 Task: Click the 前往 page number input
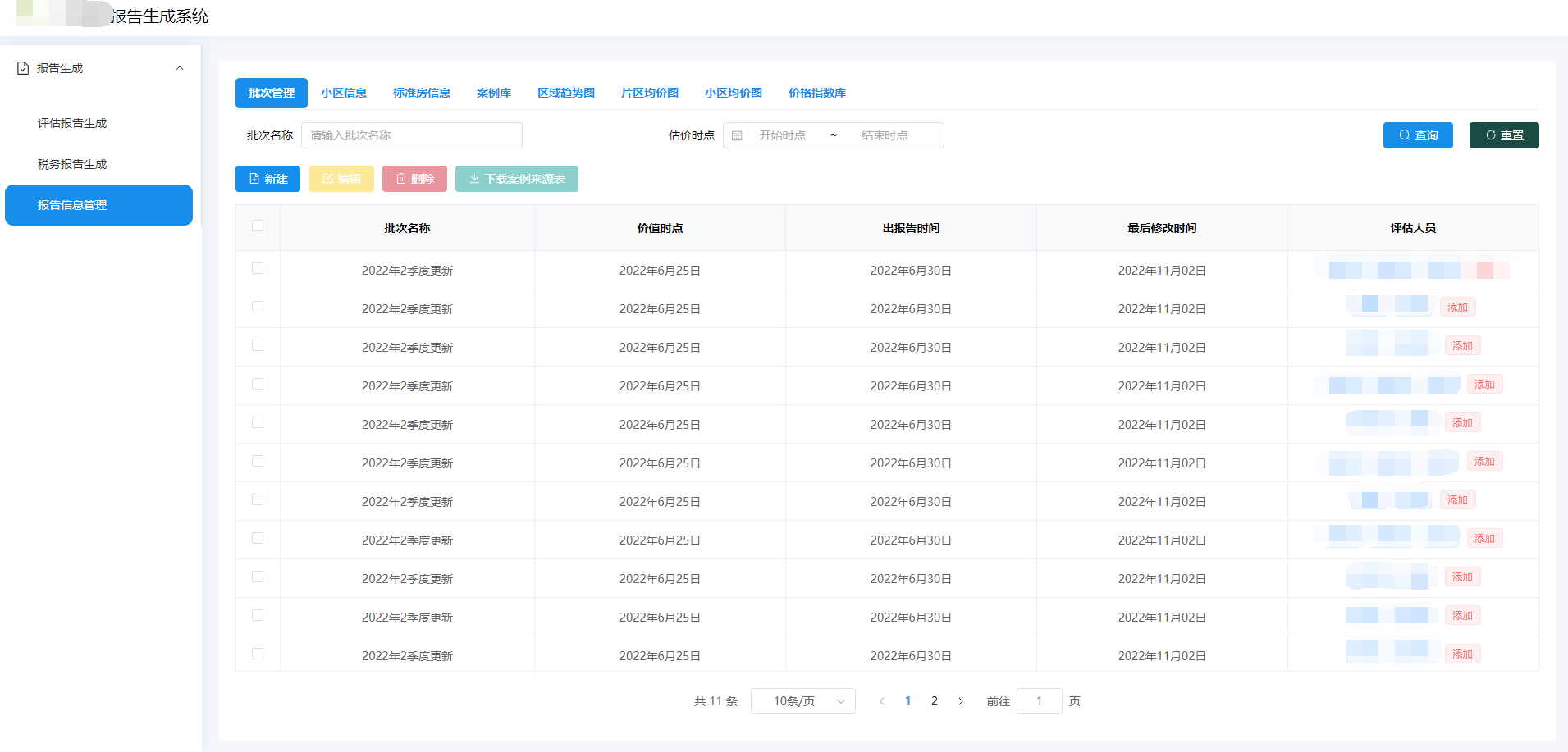point(1040,701)
